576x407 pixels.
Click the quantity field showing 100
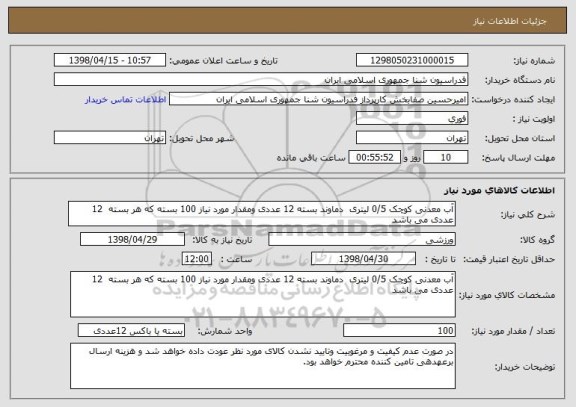(x=399, y=331)
